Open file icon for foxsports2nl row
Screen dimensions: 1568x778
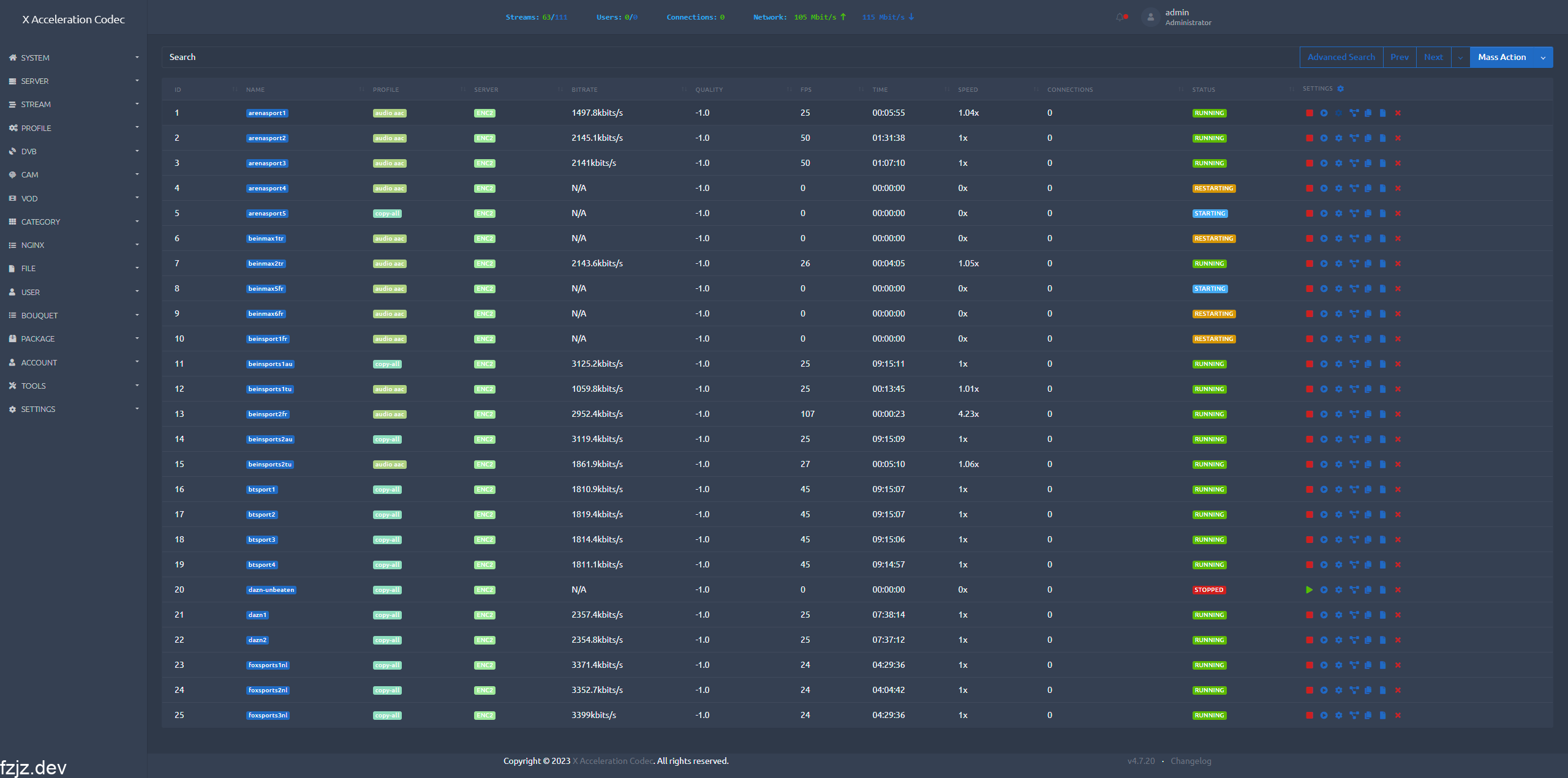[1382, 690]
